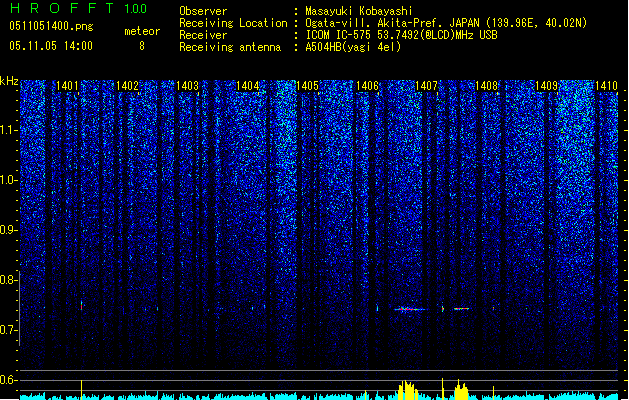This screenshot has height=400, width=629.
Task: Click the date stamp 05.11.05 14:00
Action: click(x=51, y=46)
